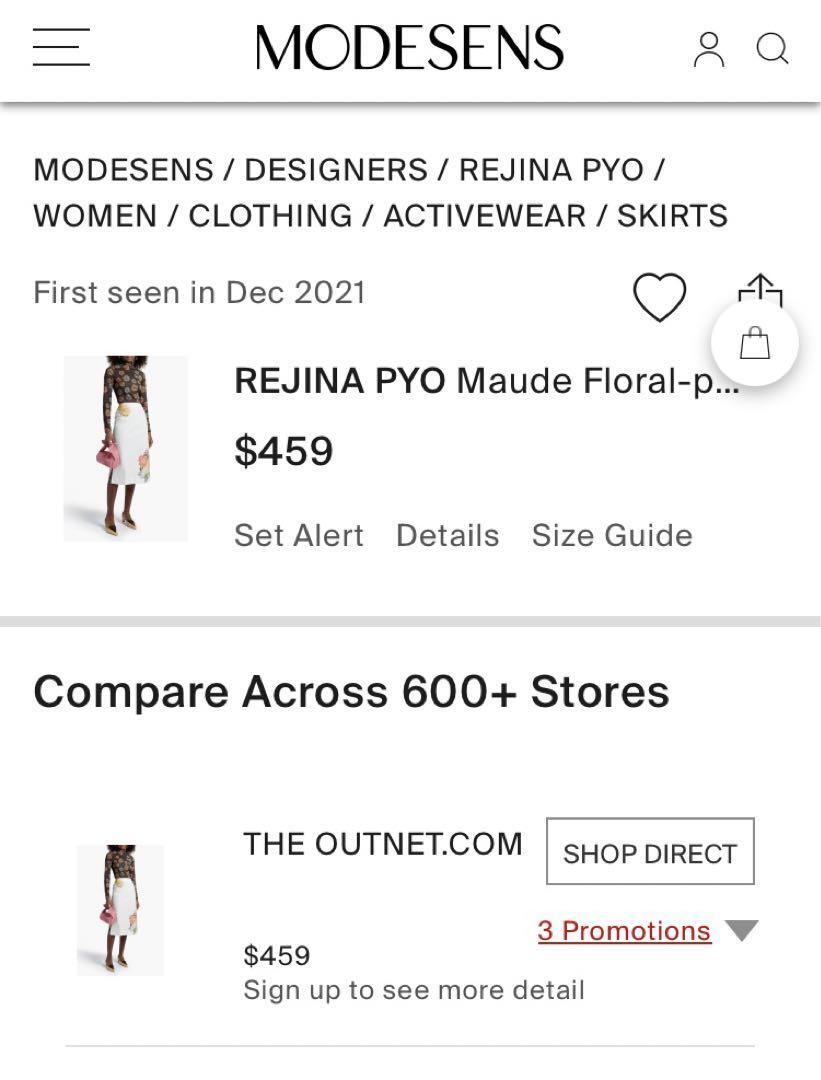This screenshot has height=1080, width=821.
Task: Expand the promotions dropdown arrow
Action: click(x=741, y=930)
